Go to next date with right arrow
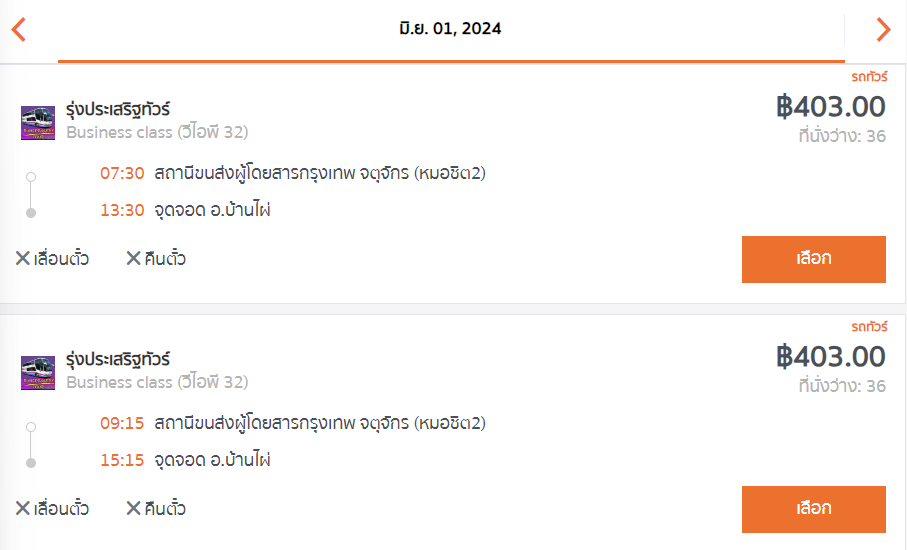Viewport: 907px width, 550px height. [883, 29]
